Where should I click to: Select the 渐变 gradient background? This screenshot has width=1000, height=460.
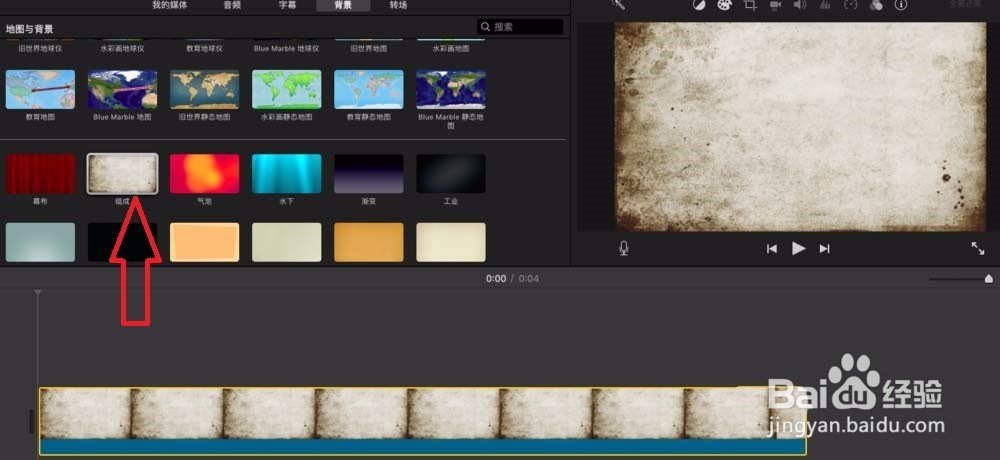coord(369,174)
